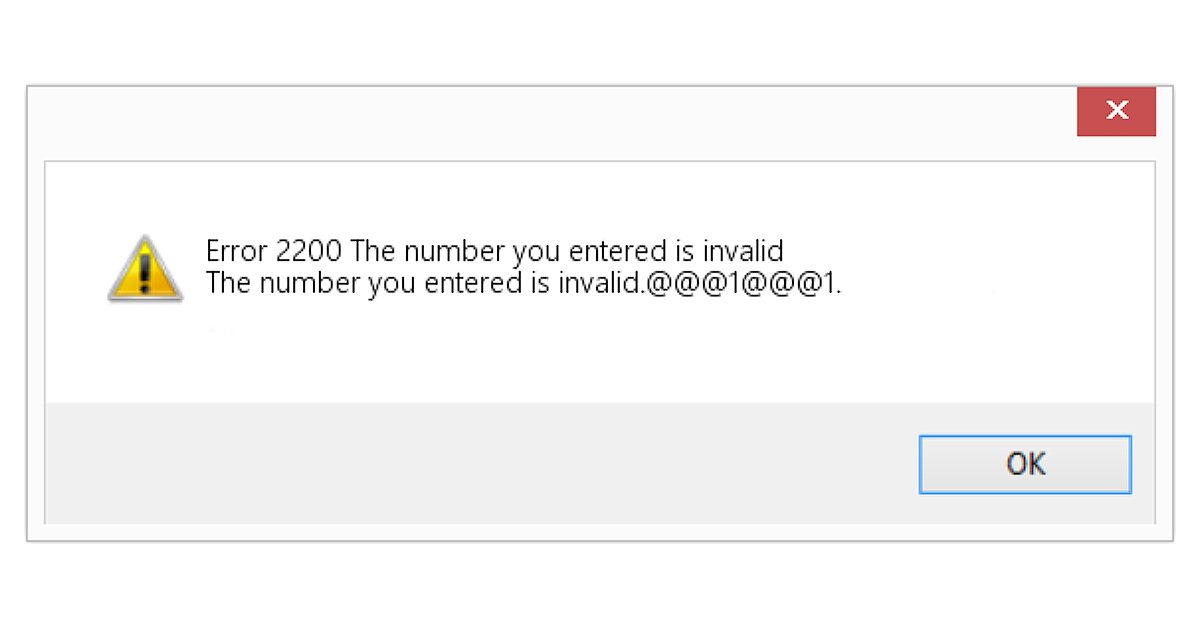Screen dimensions: 1200x627
Task: Click the word "Error" in the message
Action: click(x=236, y=250)
